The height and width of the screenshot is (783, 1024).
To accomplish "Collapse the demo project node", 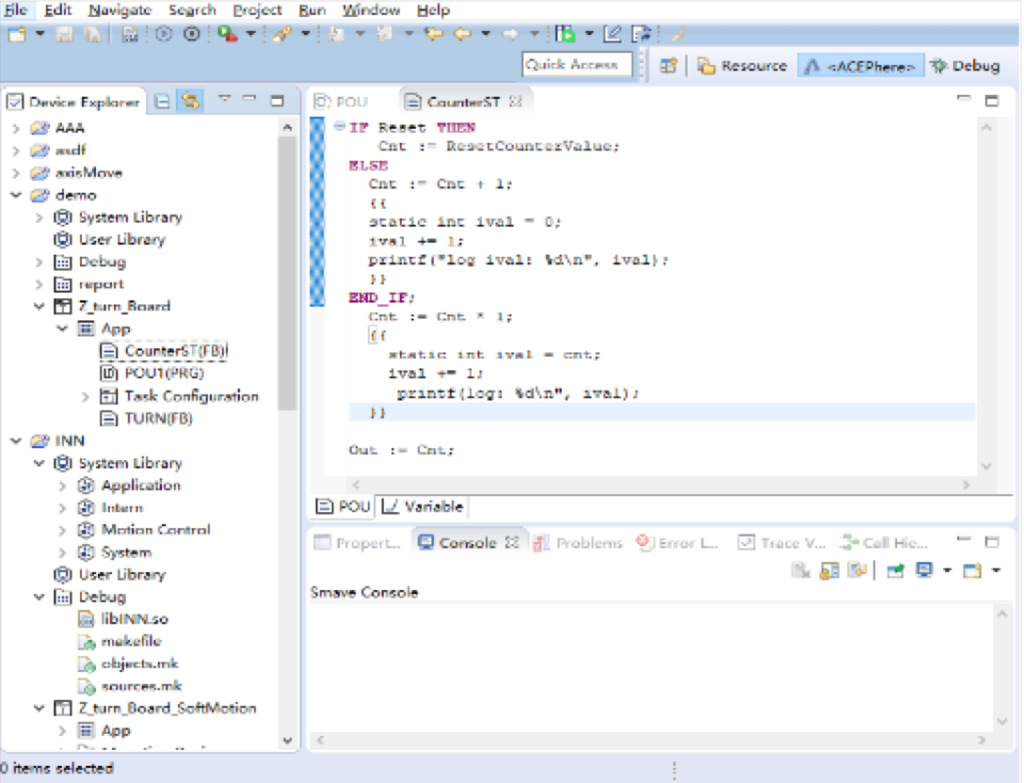I will [x=16, y=195].
